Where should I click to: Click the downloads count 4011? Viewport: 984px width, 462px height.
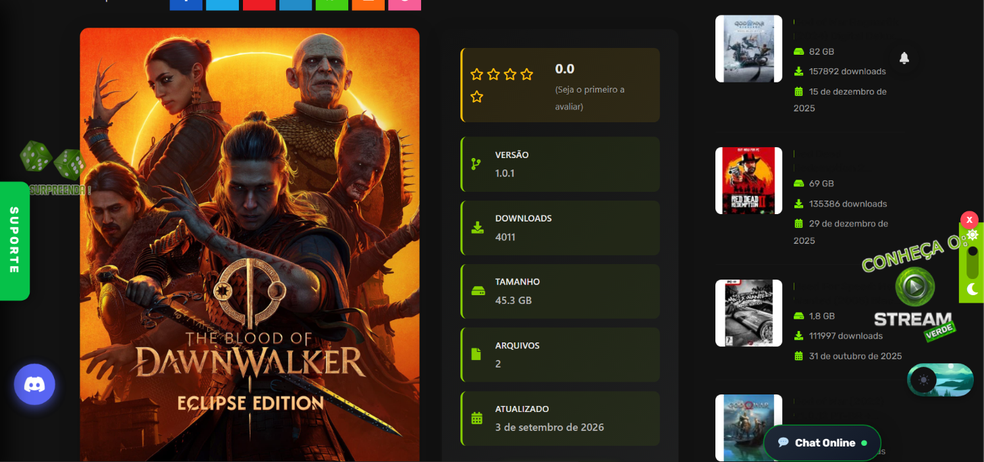(x=505, y=237)
